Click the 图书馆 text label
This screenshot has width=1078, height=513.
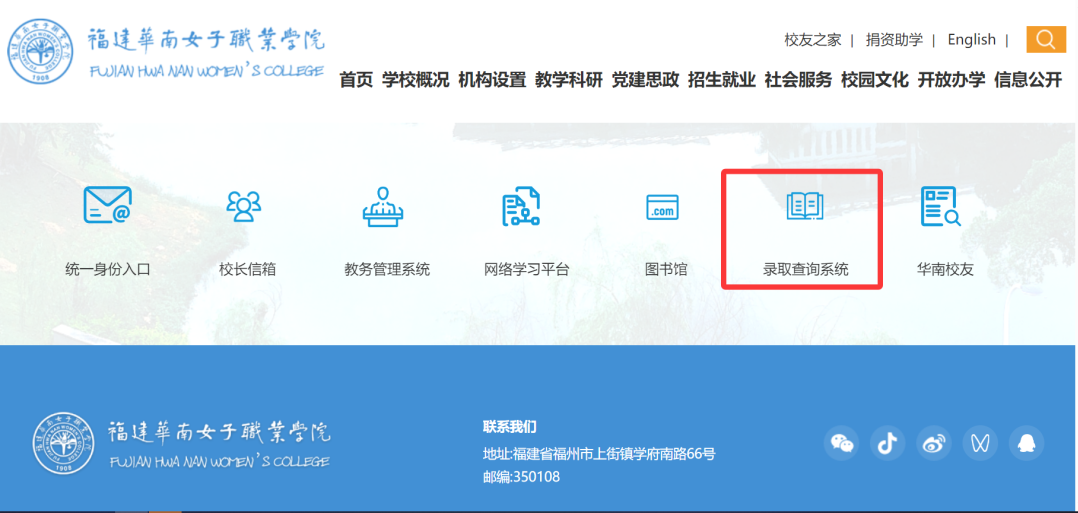pyautogui.click(x=666, y=269)
